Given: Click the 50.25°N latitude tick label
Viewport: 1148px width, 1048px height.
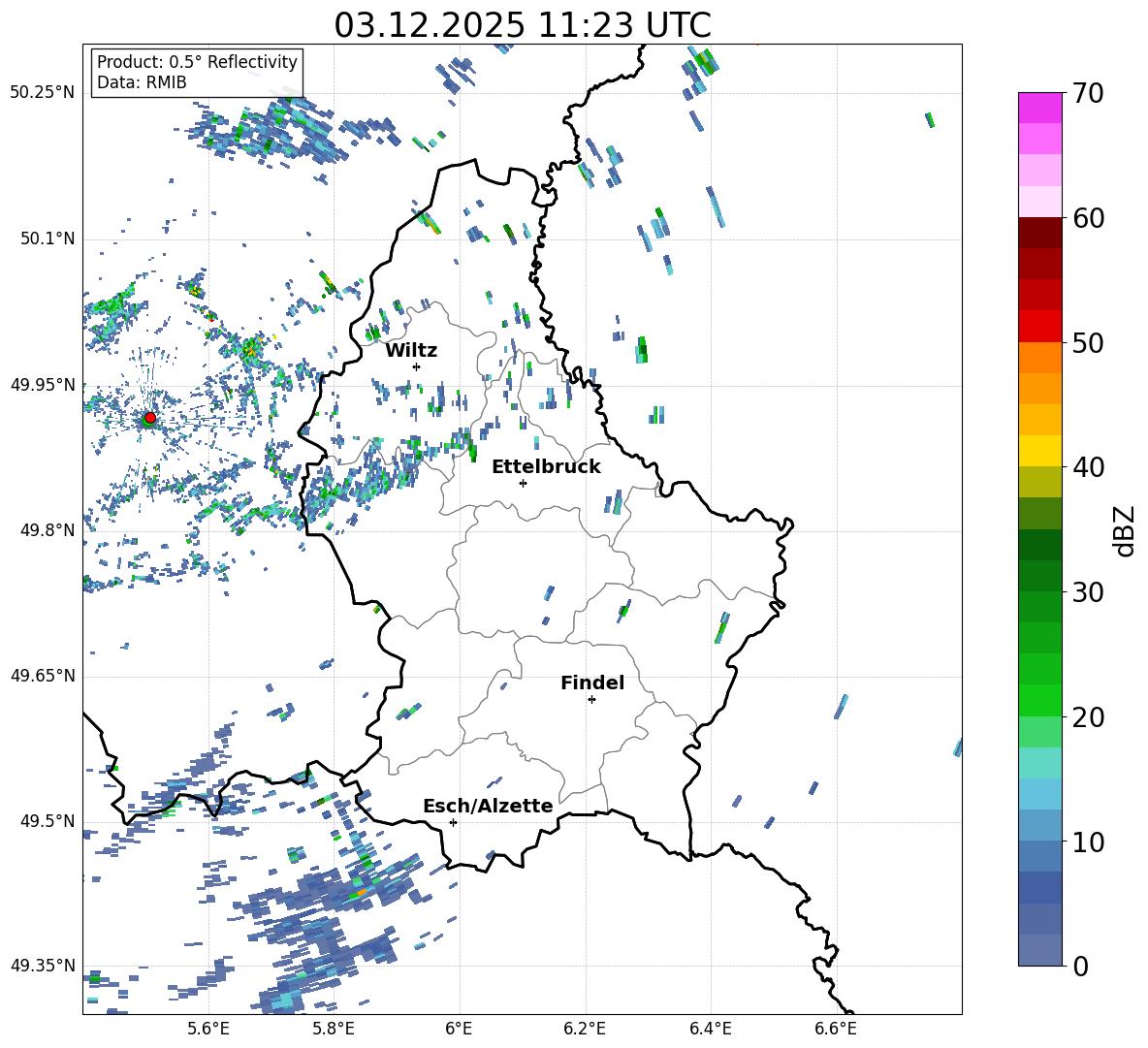Looking at the screenshot, I should tap(43, 93).
